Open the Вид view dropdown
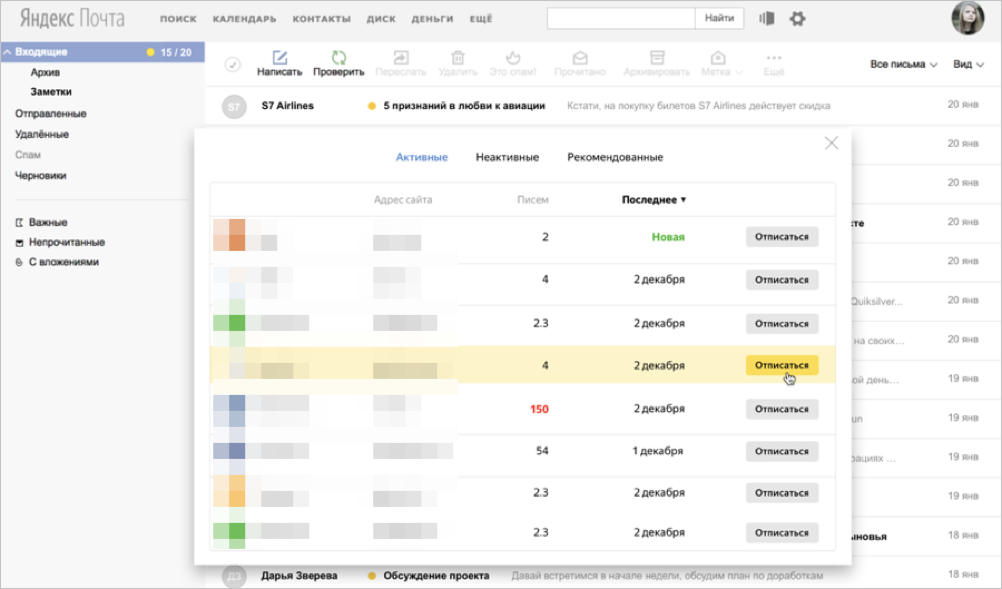The height and width of the screenshot is (589, 1002). [968, 64]
